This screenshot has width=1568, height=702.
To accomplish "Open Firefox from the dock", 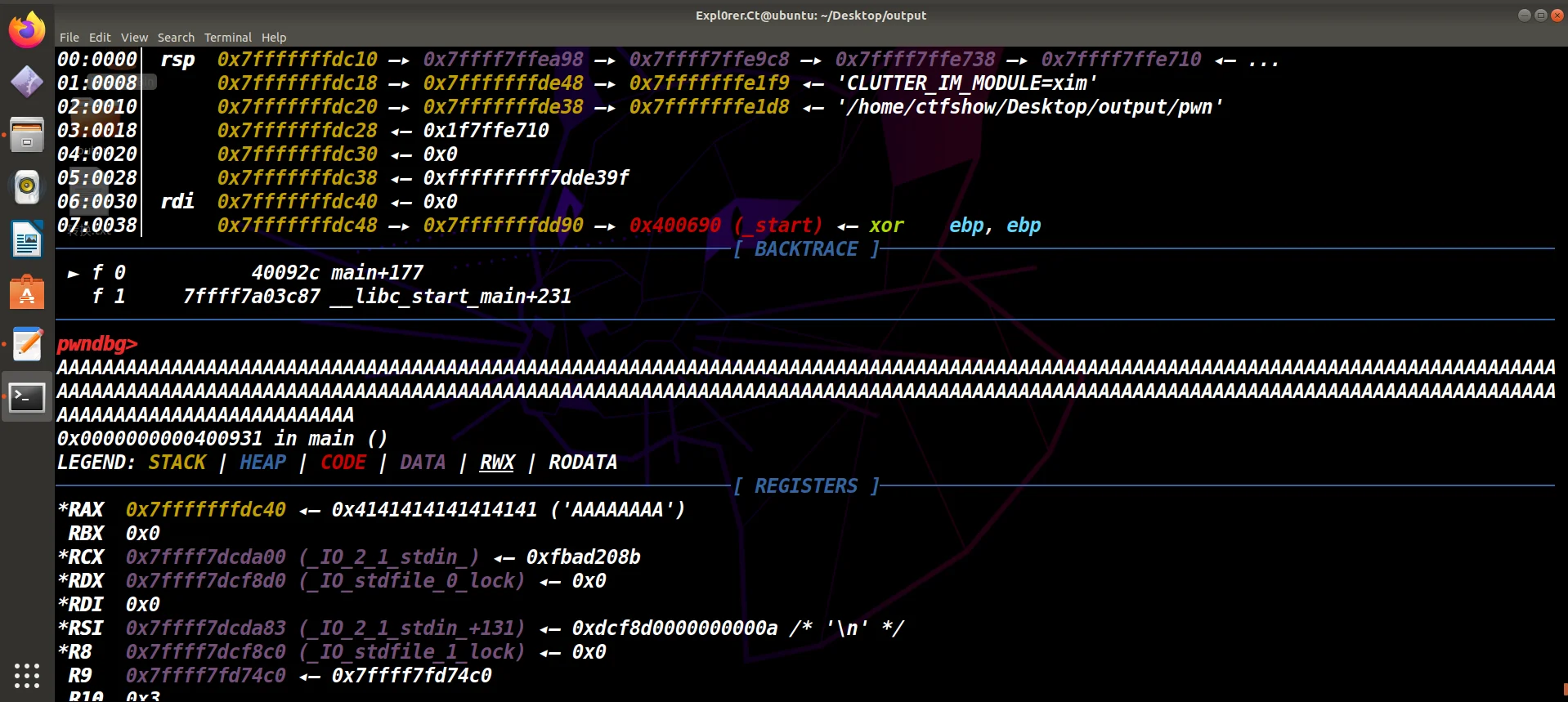I will point(27,30).
